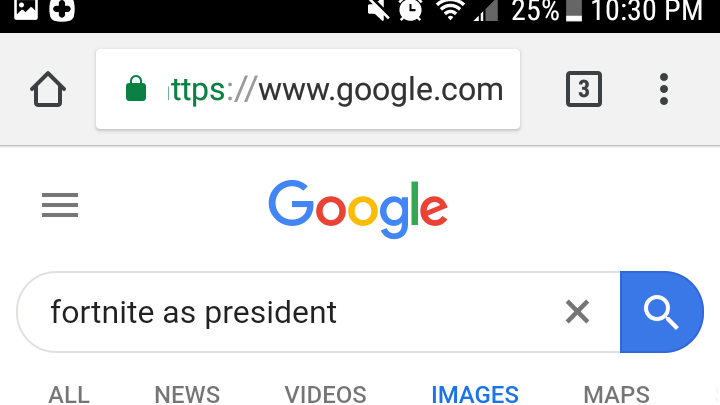Tap the 25% battery indicator
The width and height of the screenshot is (720, 405).
[546, 10]
